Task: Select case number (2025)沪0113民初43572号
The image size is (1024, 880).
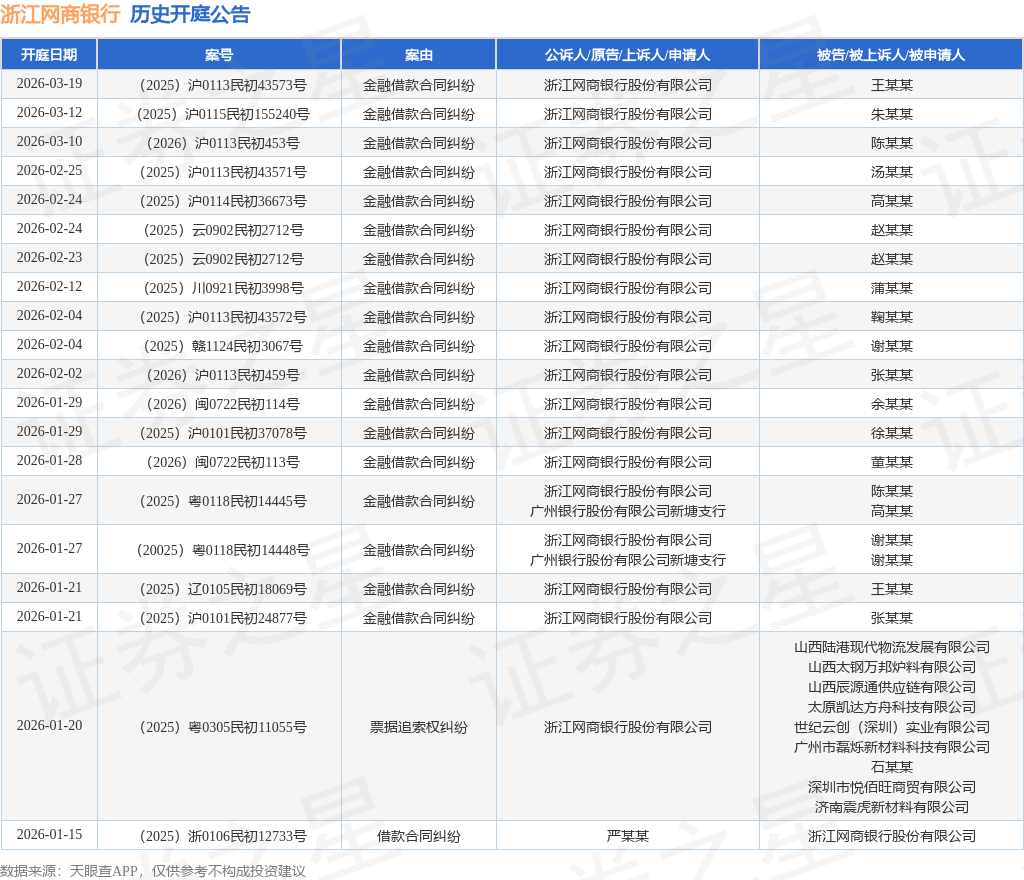Action: coord(223,317)
